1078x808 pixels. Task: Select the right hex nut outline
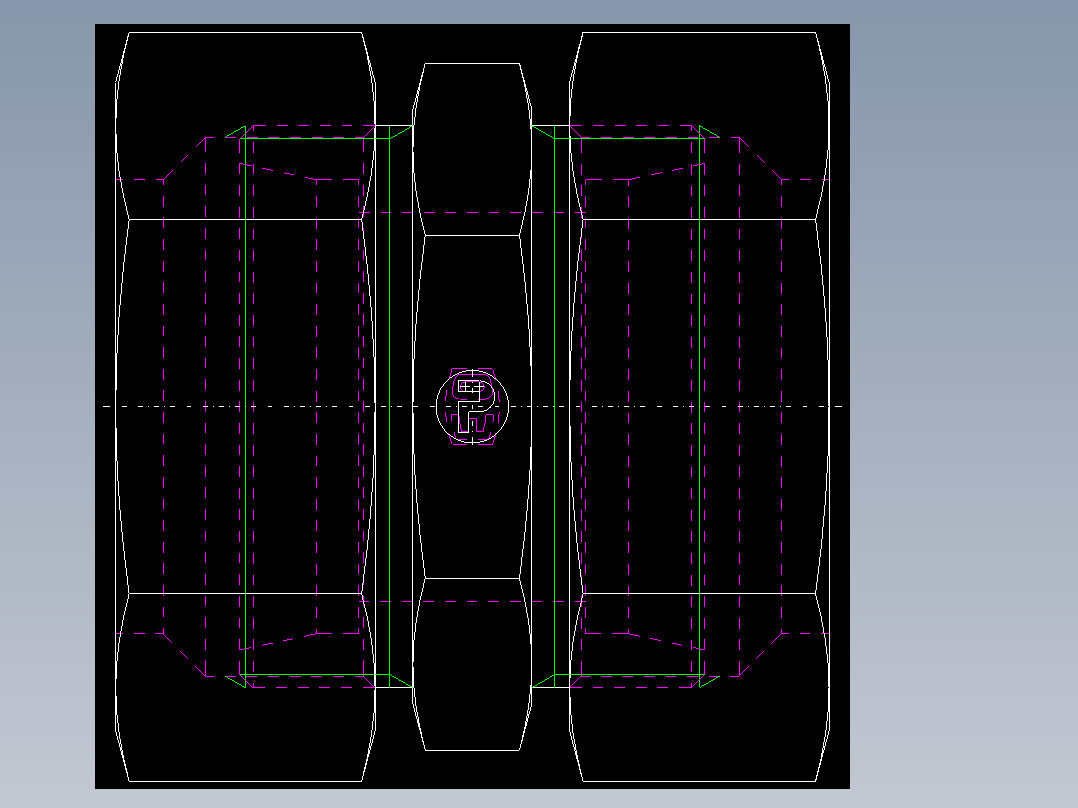pyautogui.click(x=699, y=406)
